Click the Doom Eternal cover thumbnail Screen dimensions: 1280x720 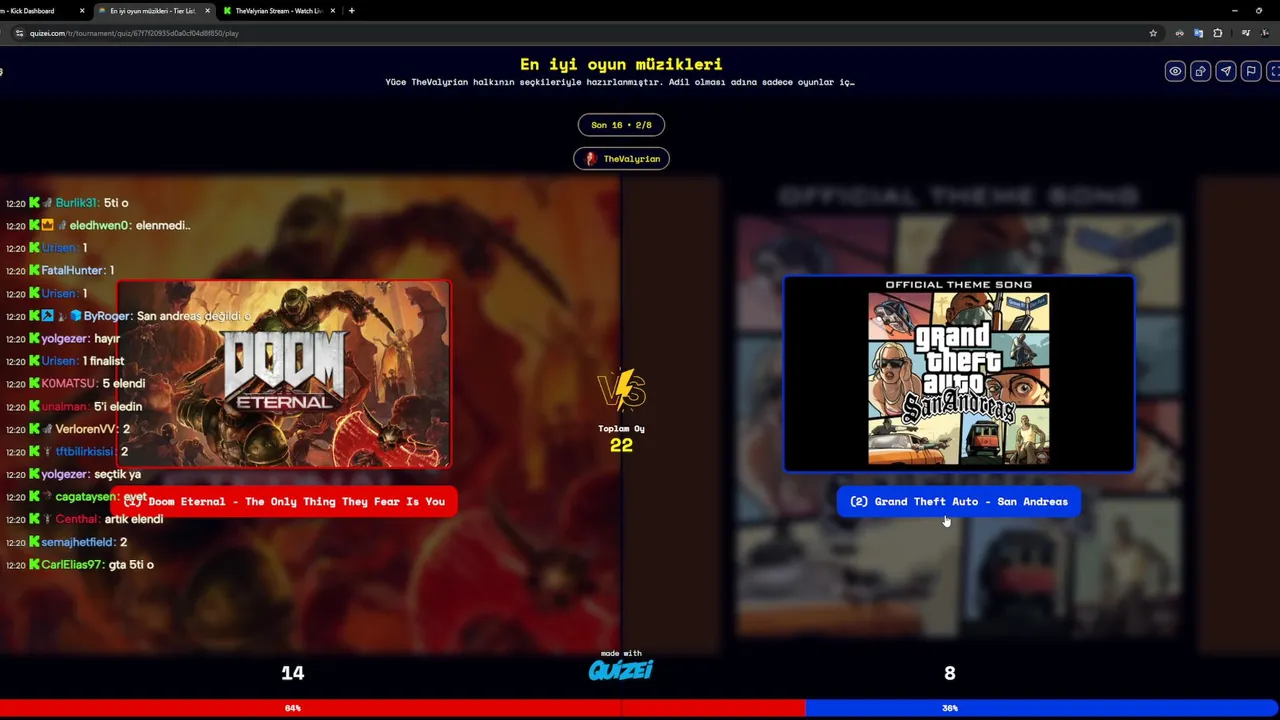[283, 373]
